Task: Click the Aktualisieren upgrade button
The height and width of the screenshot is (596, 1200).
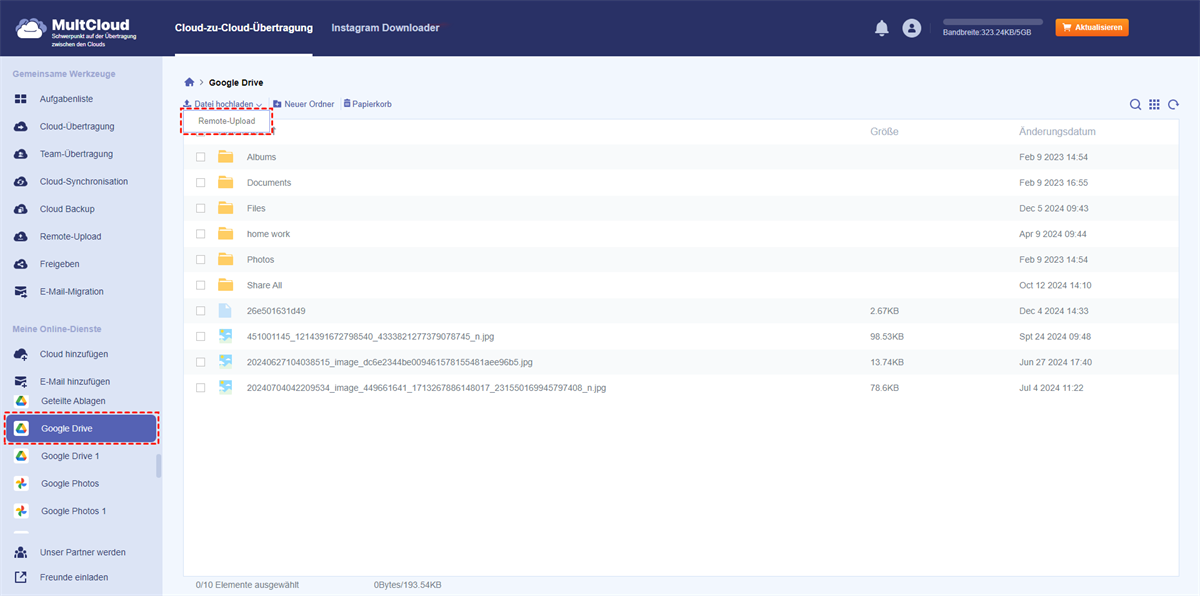Action: (1092, 28)
